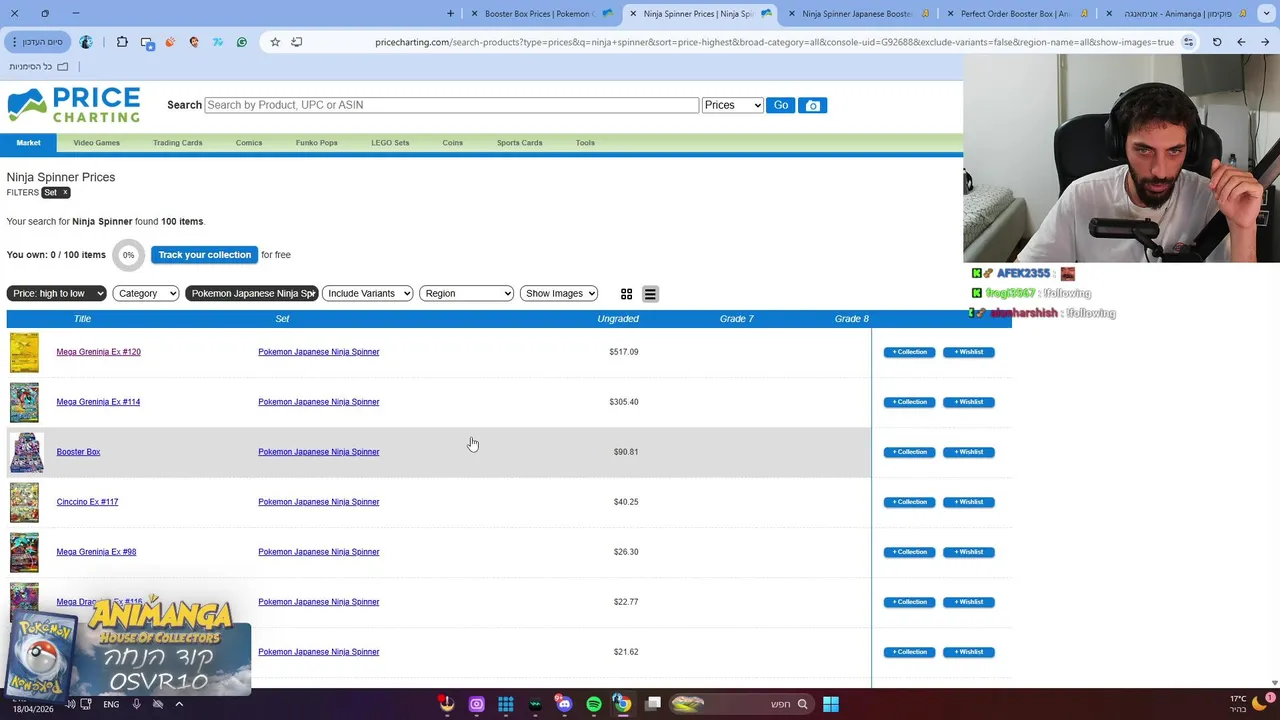Go back using the browser arrow

point(1241,42)
